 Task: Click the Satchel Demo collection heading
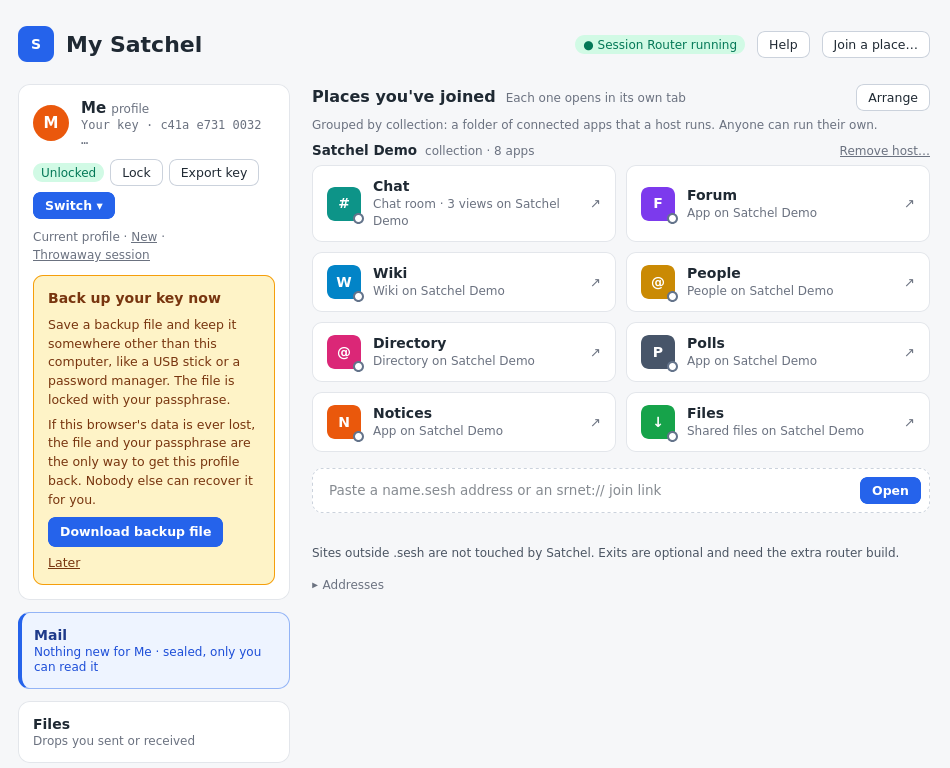(364, 150)
